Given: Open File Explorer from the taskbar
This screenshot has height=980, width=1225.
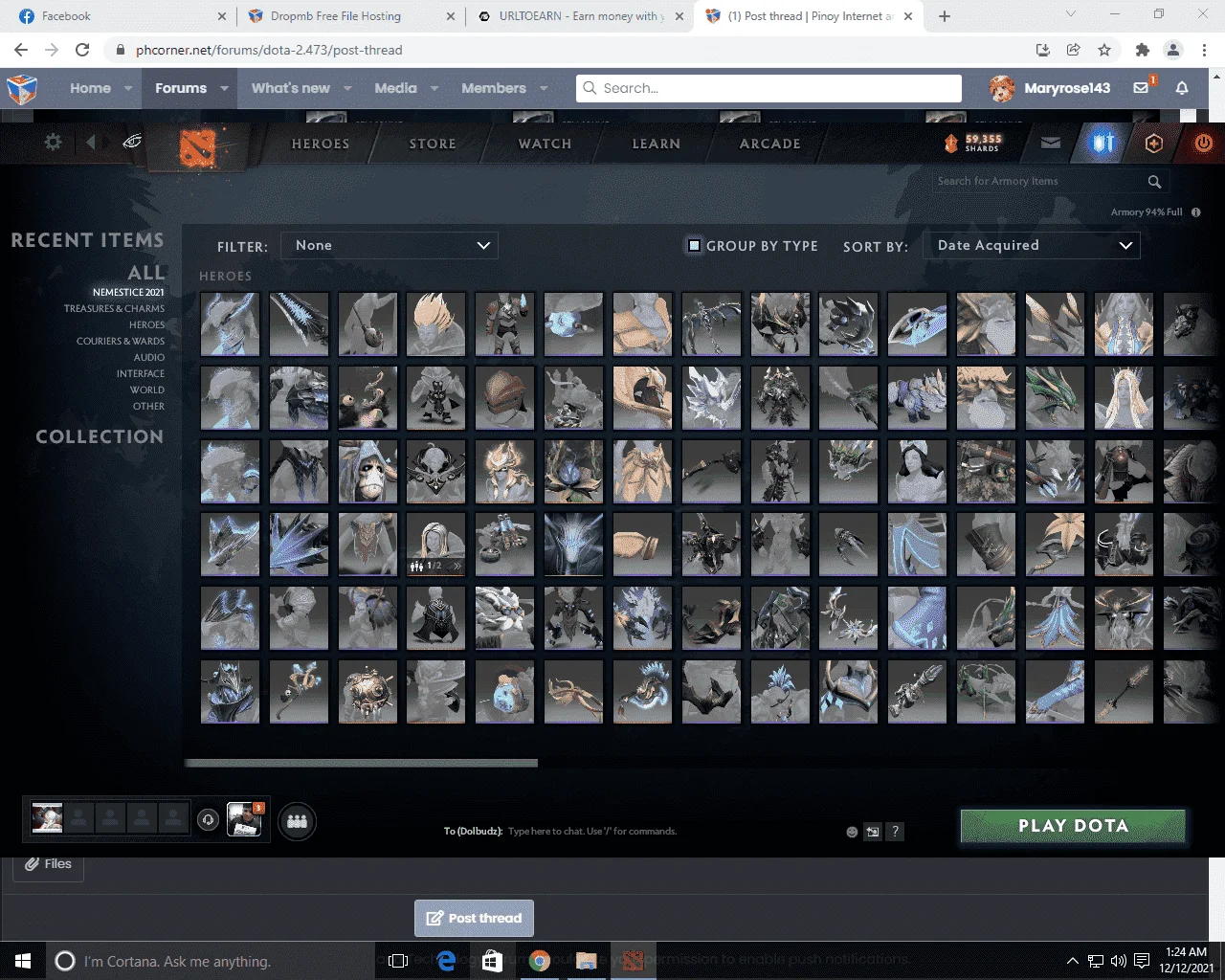Looking at the screenshot, I should point(586,961).
